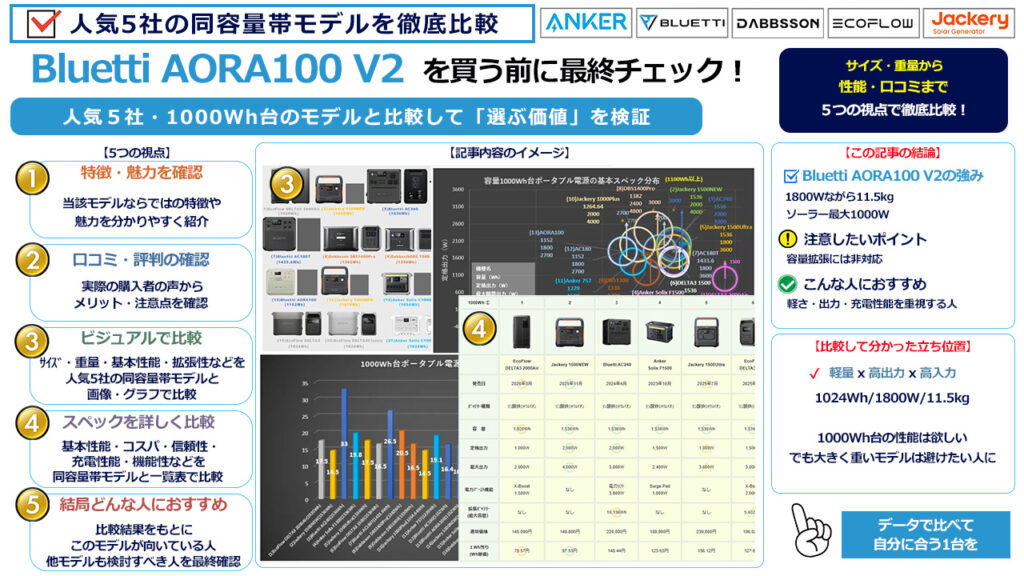
Task: Click the text 1800Wながら11.5kg
Action: point(839,197)
